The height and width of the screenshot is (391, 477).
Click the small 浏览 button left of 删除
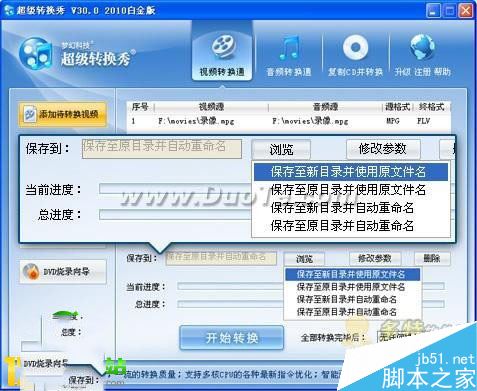click(x=304, y=258)
